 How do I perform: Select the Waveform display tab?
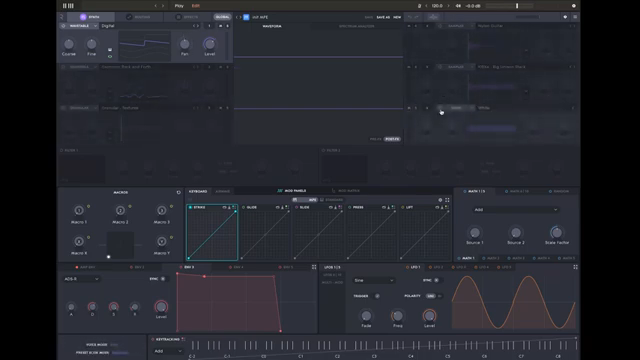coord(272,26)
